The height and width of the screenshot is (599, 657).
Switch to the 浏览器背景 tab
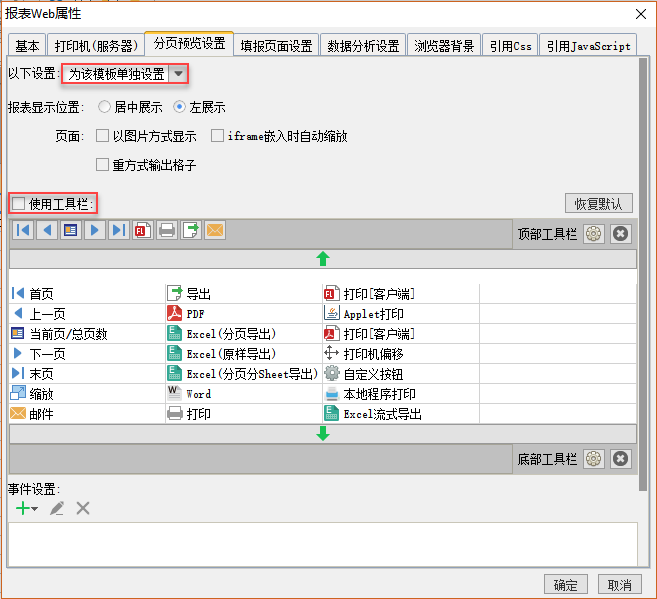tap(444, 45)
